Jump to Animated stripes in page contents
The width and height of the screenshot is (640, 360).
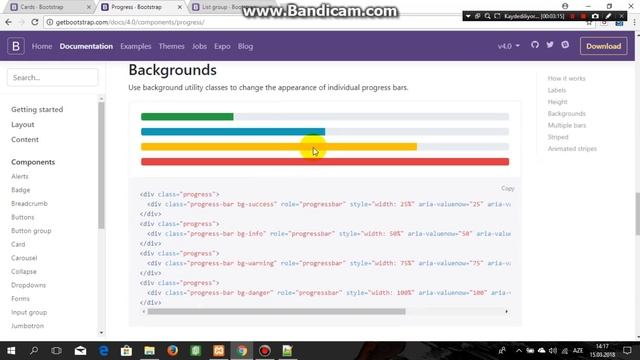(572, 149)
